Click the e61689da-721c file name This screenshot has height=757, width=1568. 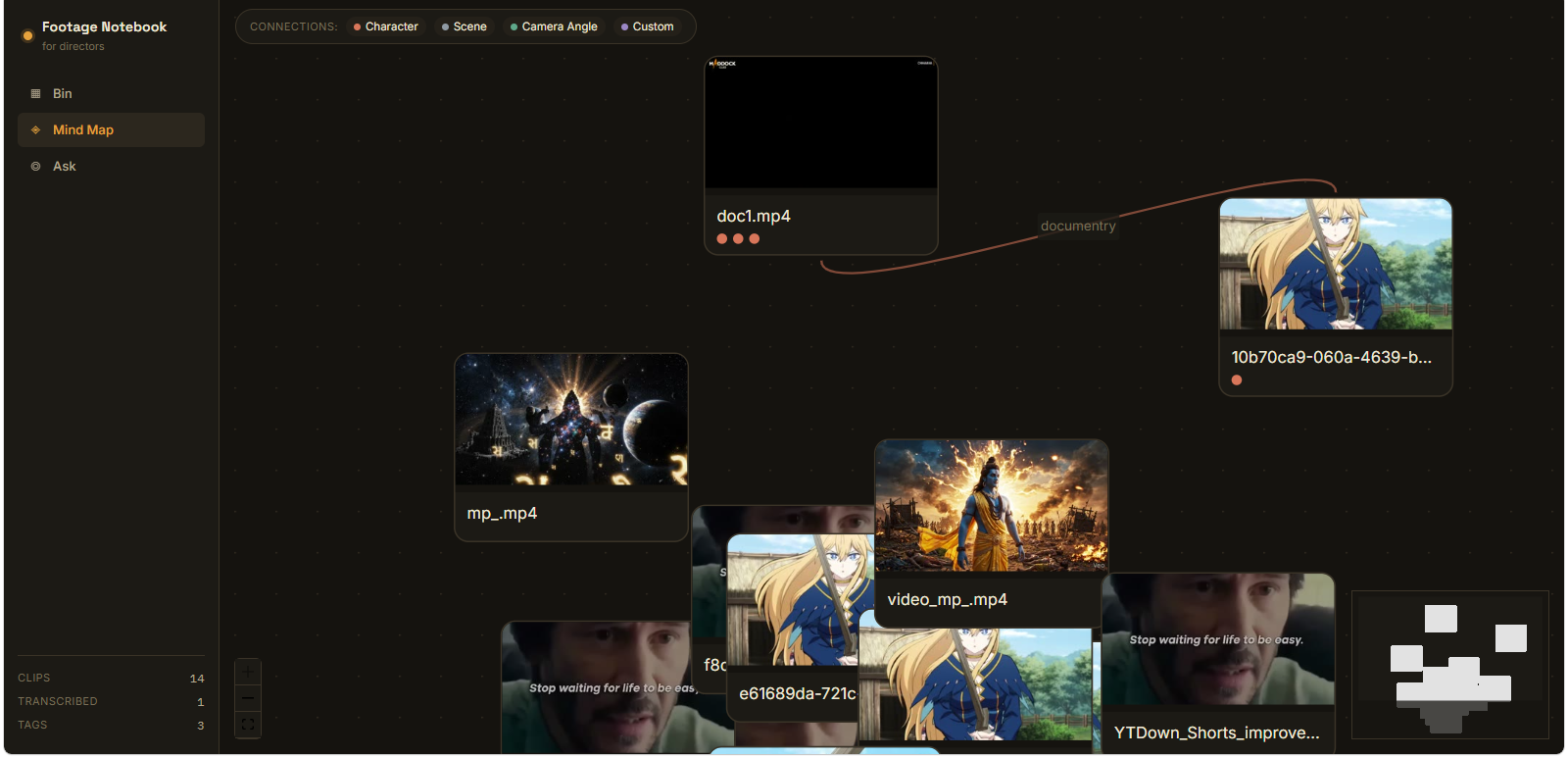pyautogui.click(x=798, y=693)
